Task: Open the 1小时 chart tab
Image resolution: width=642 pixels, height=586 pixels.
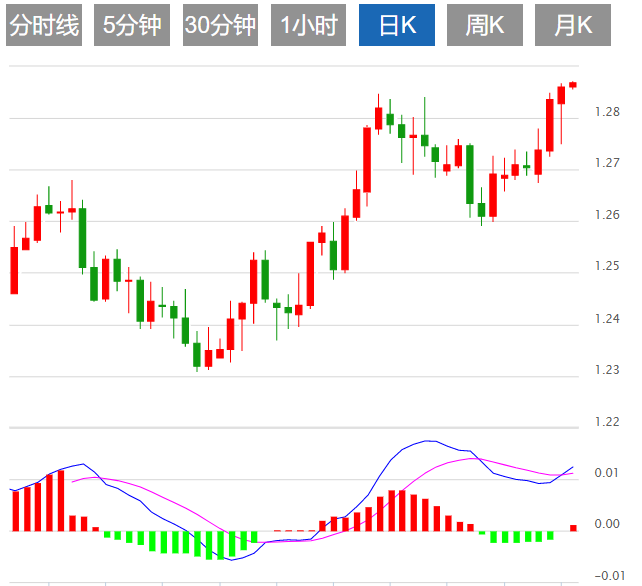Action: (x=308, y=25)
